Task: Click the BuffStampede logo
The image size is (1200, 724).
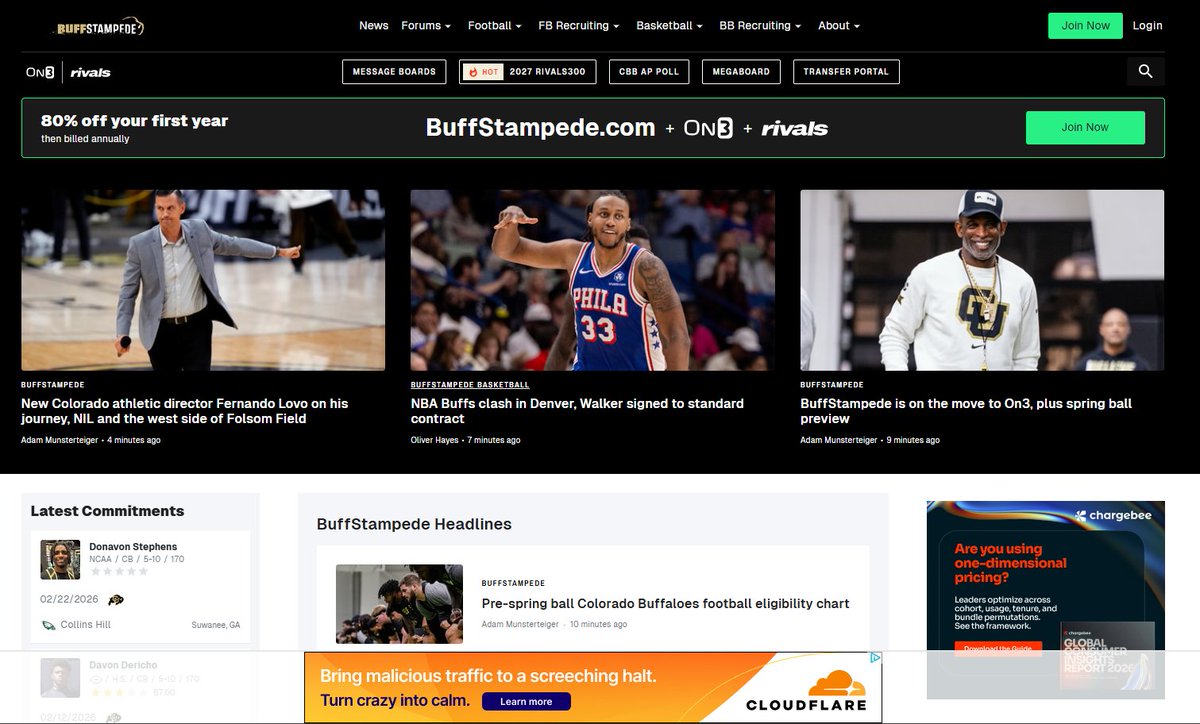Action: [x=100, y=27]
